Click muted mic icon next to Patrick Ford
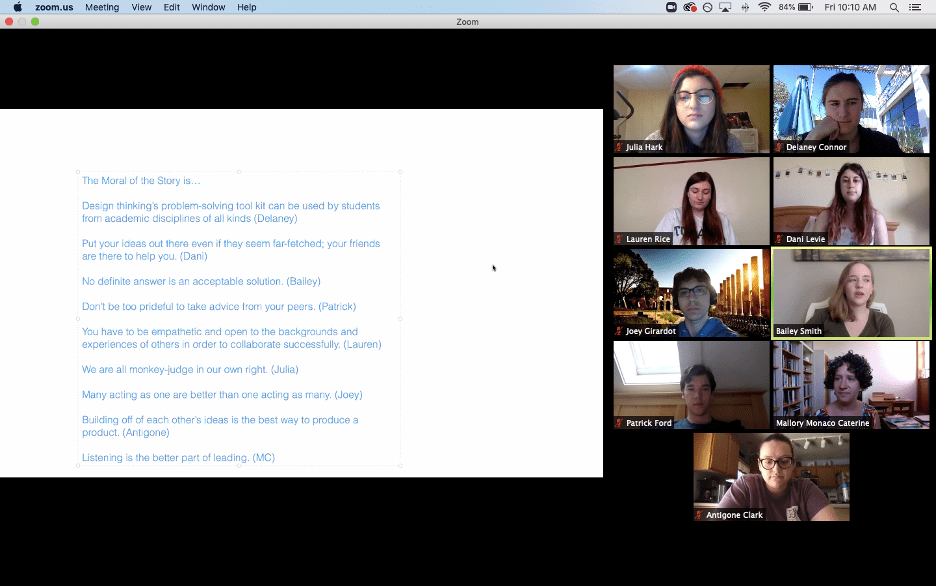 tap(620, 423)
